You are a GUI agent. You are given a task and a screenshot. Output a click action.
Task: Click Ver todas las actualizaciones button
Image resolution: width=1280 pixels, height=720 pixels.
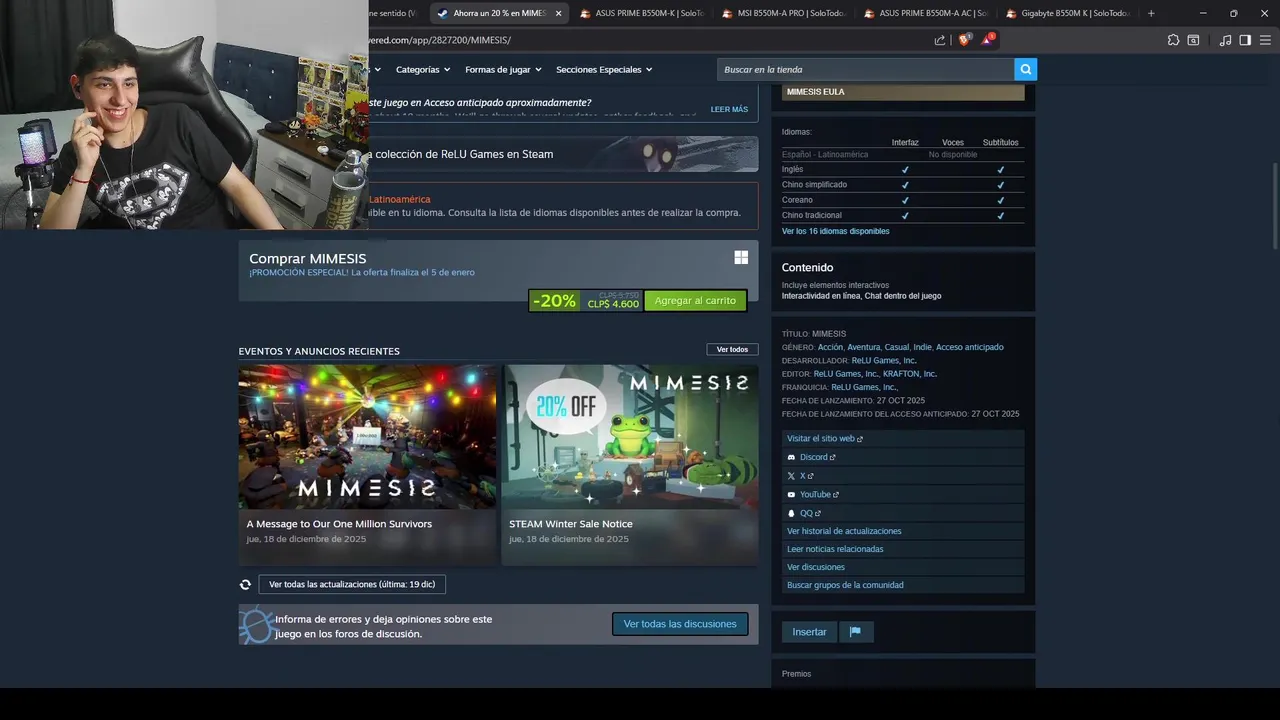(x=352, y=584)
